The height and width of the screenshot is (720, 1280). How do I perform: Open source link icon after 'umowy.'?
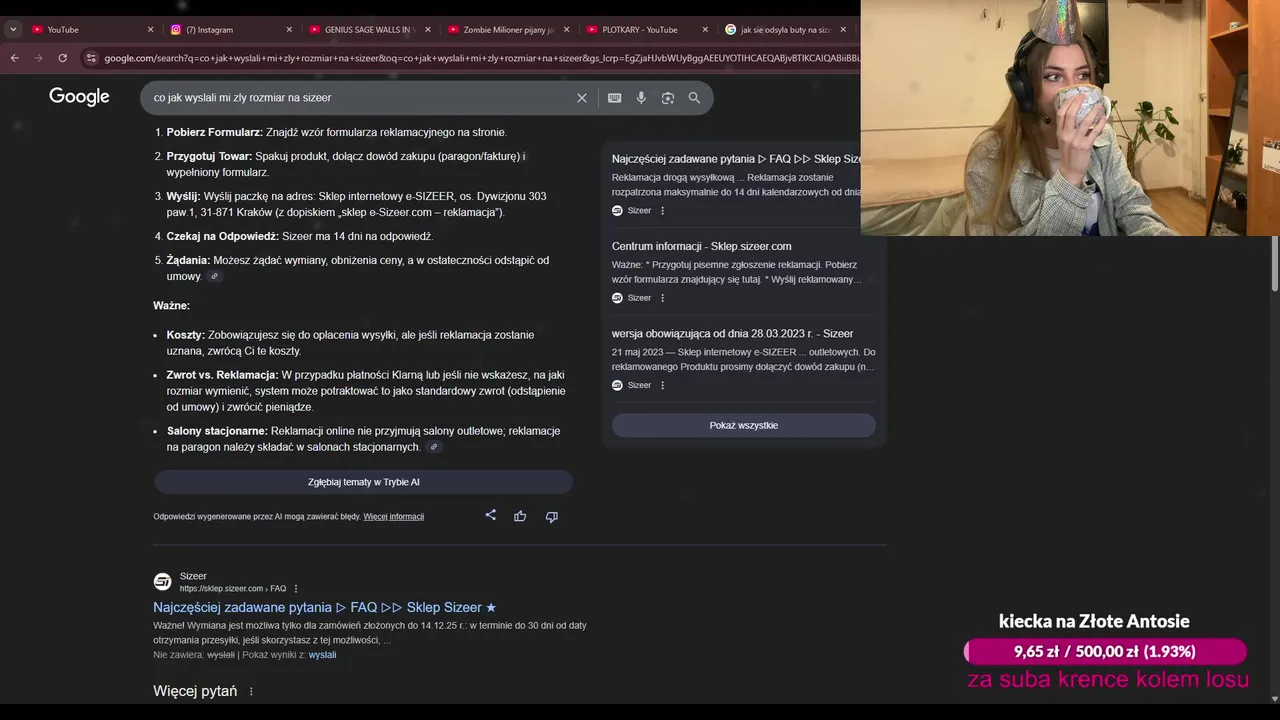click(214, 277)
